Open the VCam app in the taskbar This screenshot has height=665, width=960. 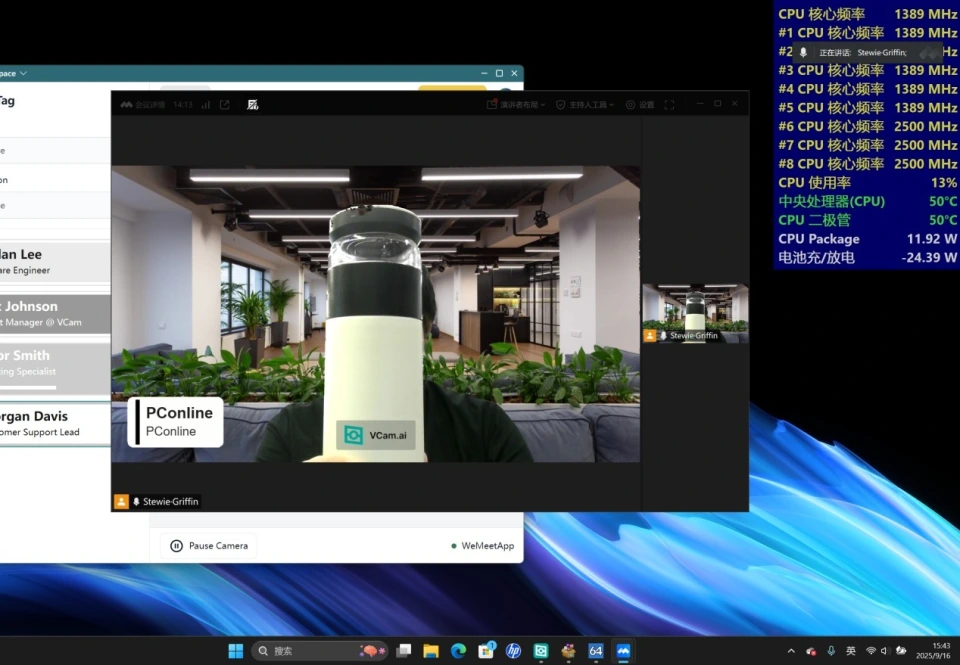[x=541, y=651]
